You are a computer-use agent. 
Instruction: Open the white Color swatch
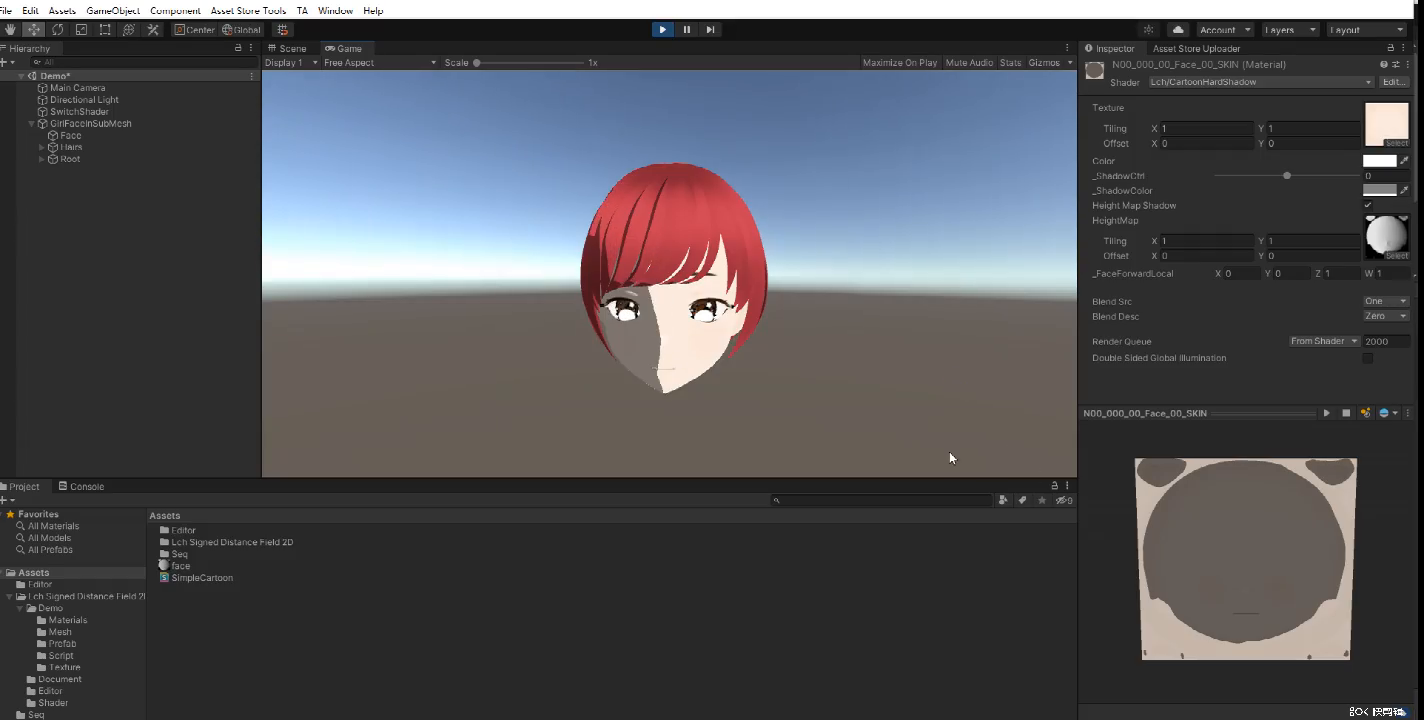[1379, 160]
